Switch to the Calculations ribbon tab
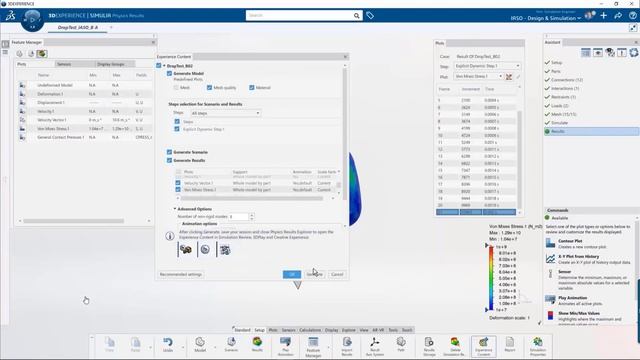640x360 pixels. coord(310,330)
